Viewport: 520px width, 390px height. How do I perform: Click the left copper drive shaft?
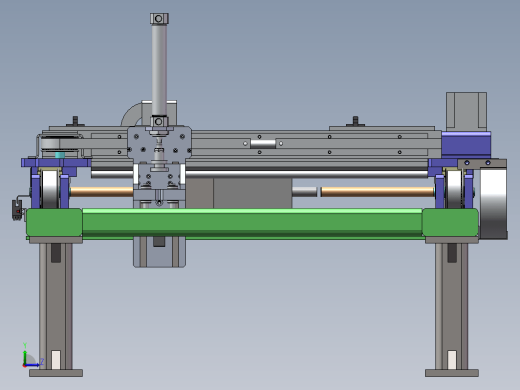(102, 192)
